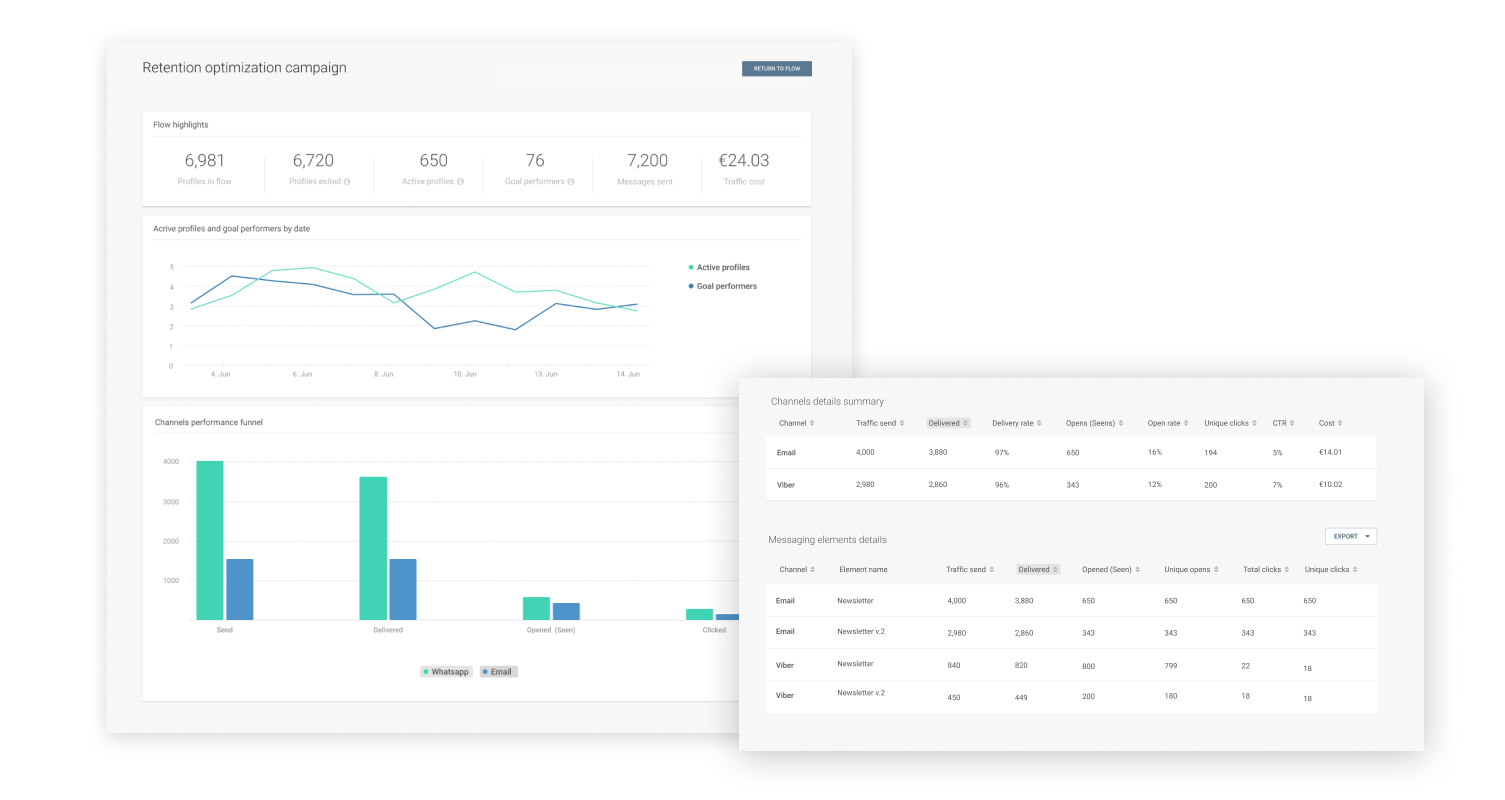Select the Email Newsletter v.2 row
Viewport: 1505px width, 800px height.
click(1070, 633)
